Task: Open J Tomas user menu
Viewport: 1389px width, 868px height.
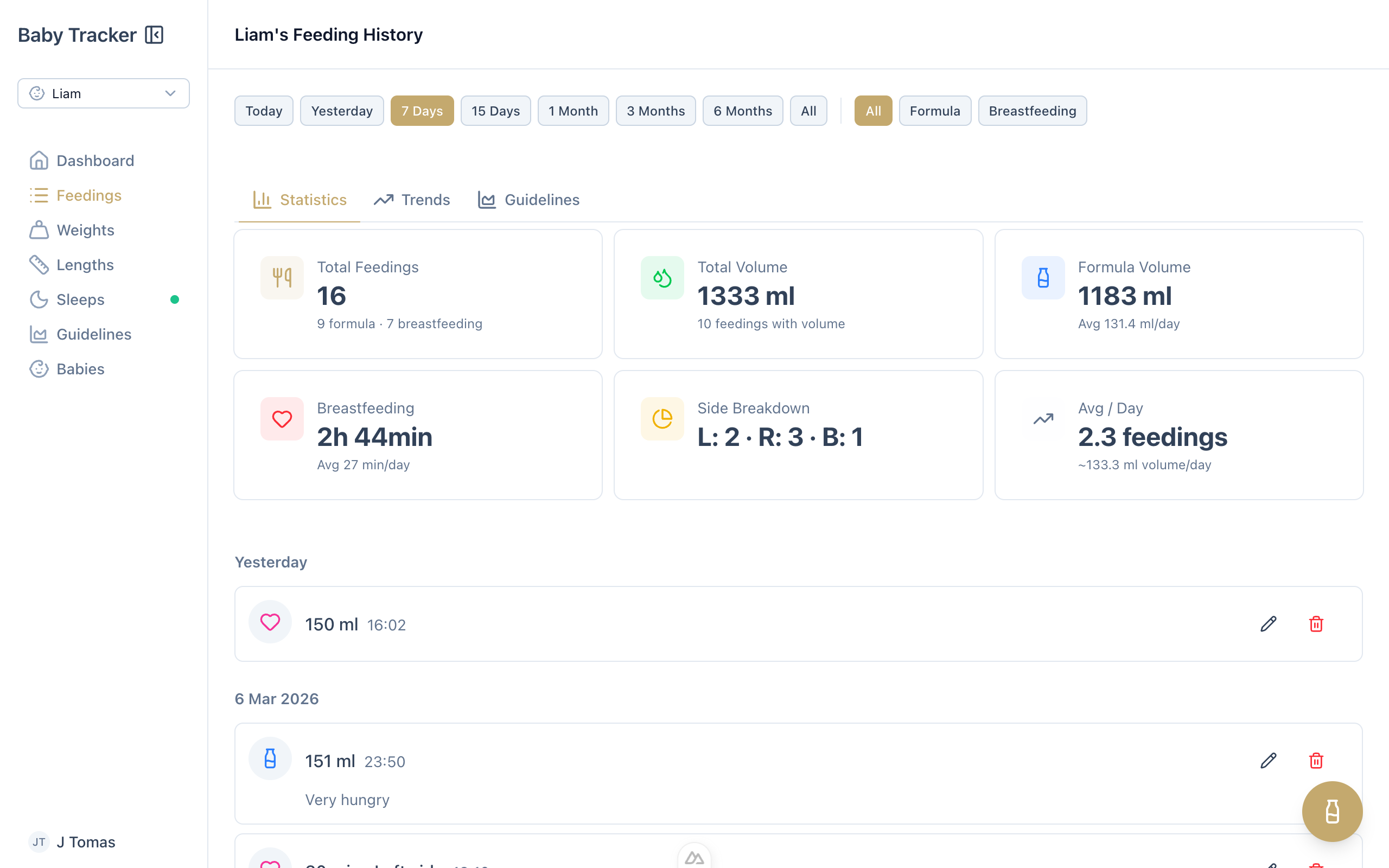Action: pyautogui.click(x=85, y=842)
